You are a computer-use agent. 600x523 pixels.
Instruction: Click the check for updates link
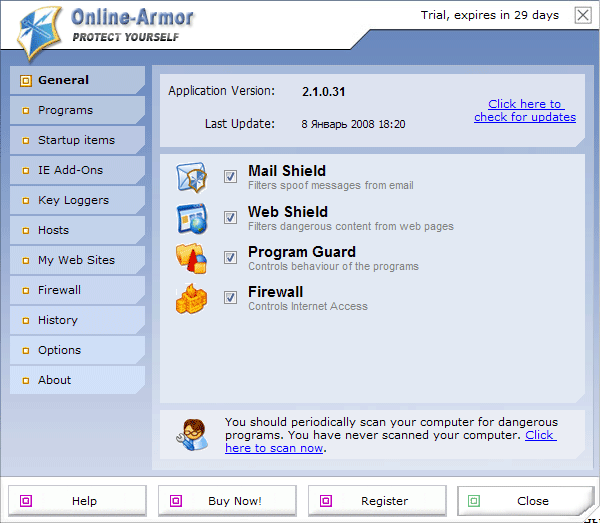(x=525, y=110)
